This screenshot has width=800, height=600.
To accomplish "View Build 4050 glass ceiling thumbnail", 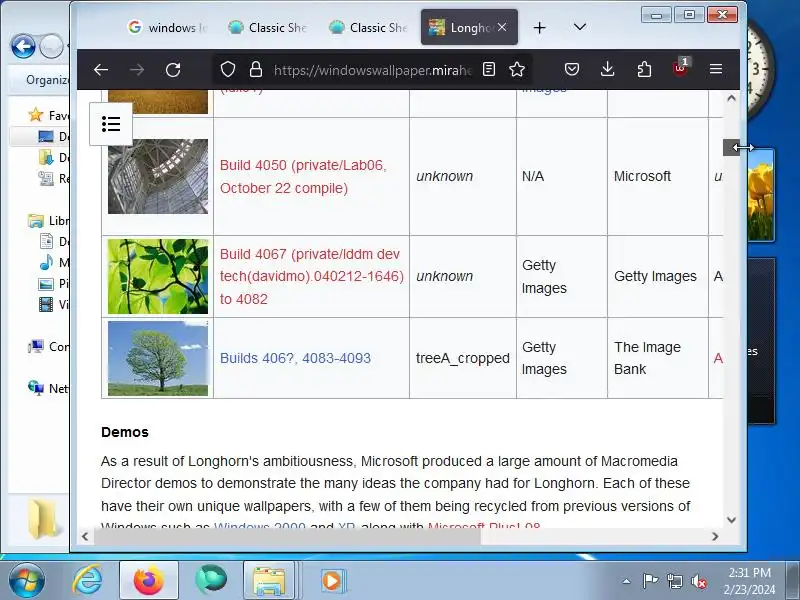I will tap(158, 177).
